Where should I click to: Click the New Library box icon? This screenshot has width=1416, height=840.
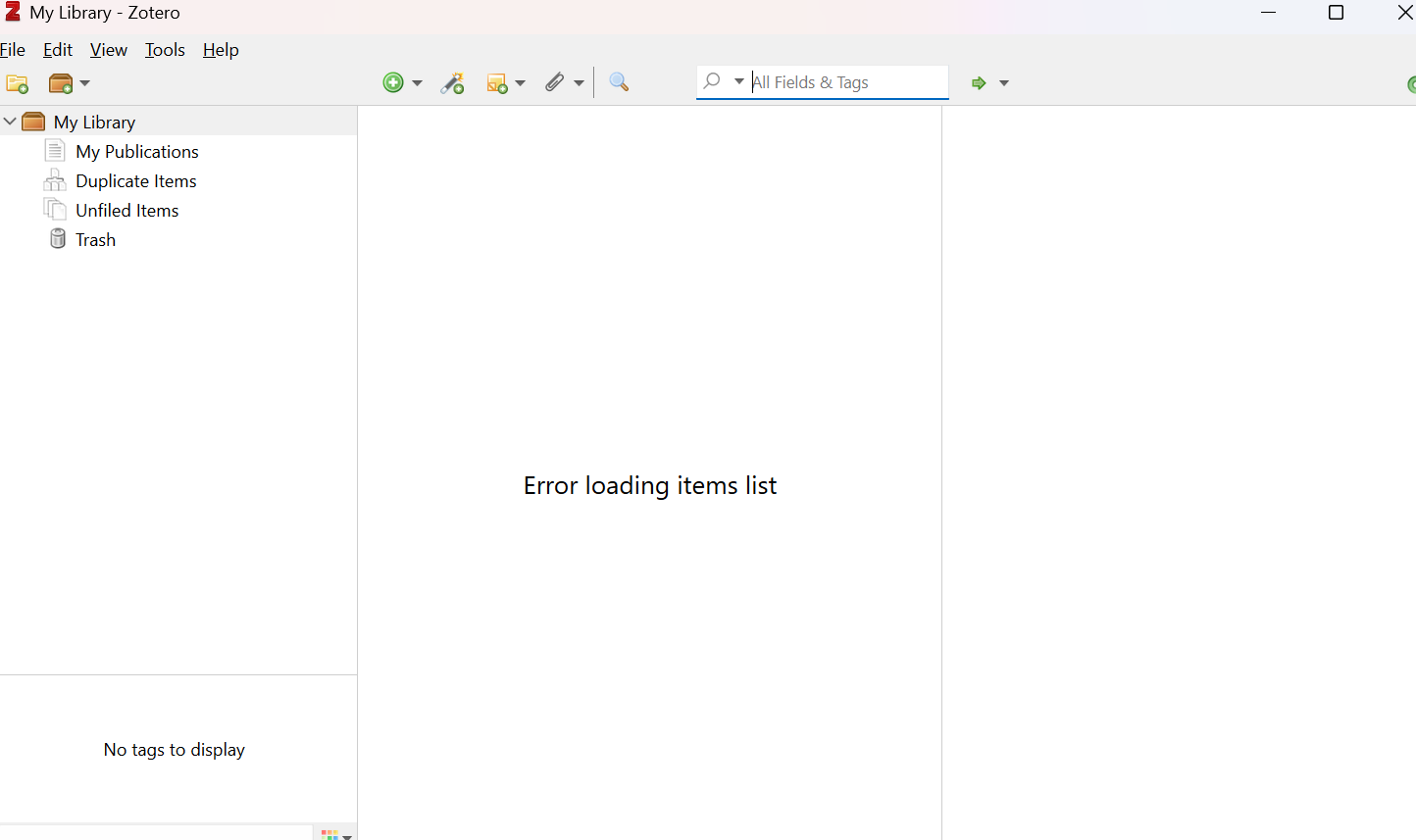click(61, 84)
